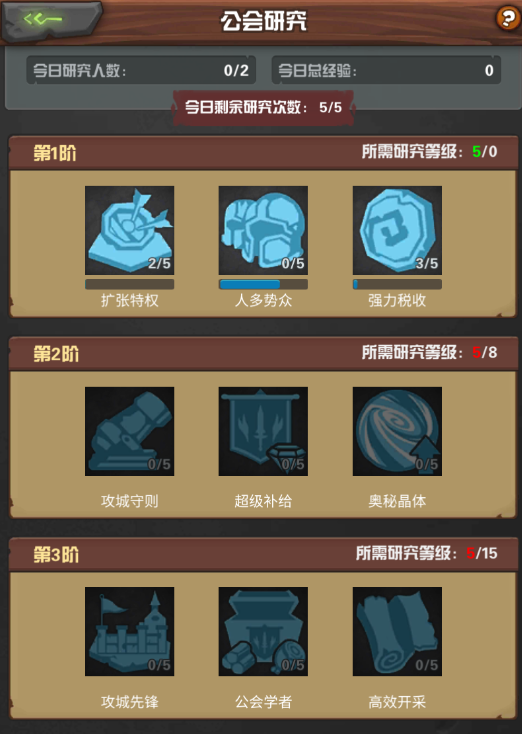Open the 高效开采 scroll research icon
522x734 pixels.
pos(397,631)
